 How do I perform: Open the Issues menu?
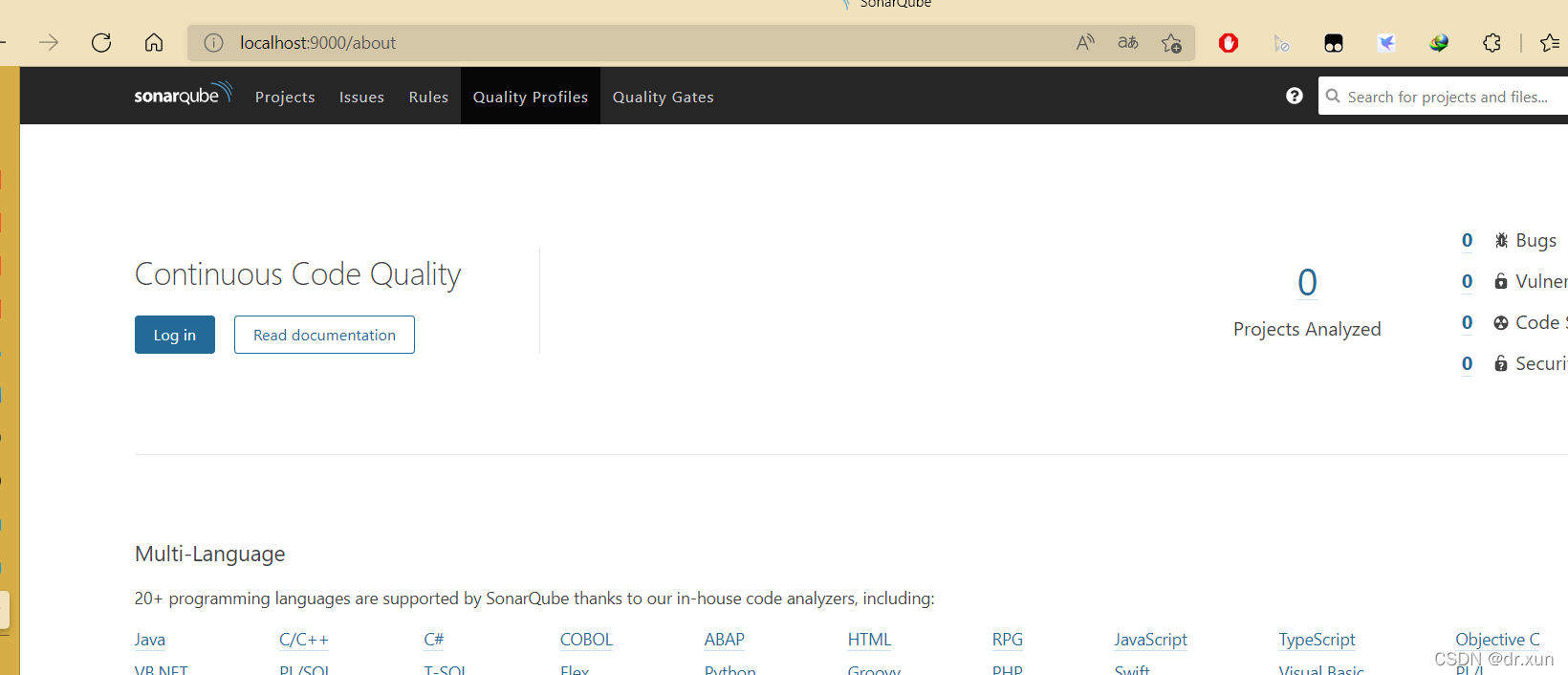(361, 97)
